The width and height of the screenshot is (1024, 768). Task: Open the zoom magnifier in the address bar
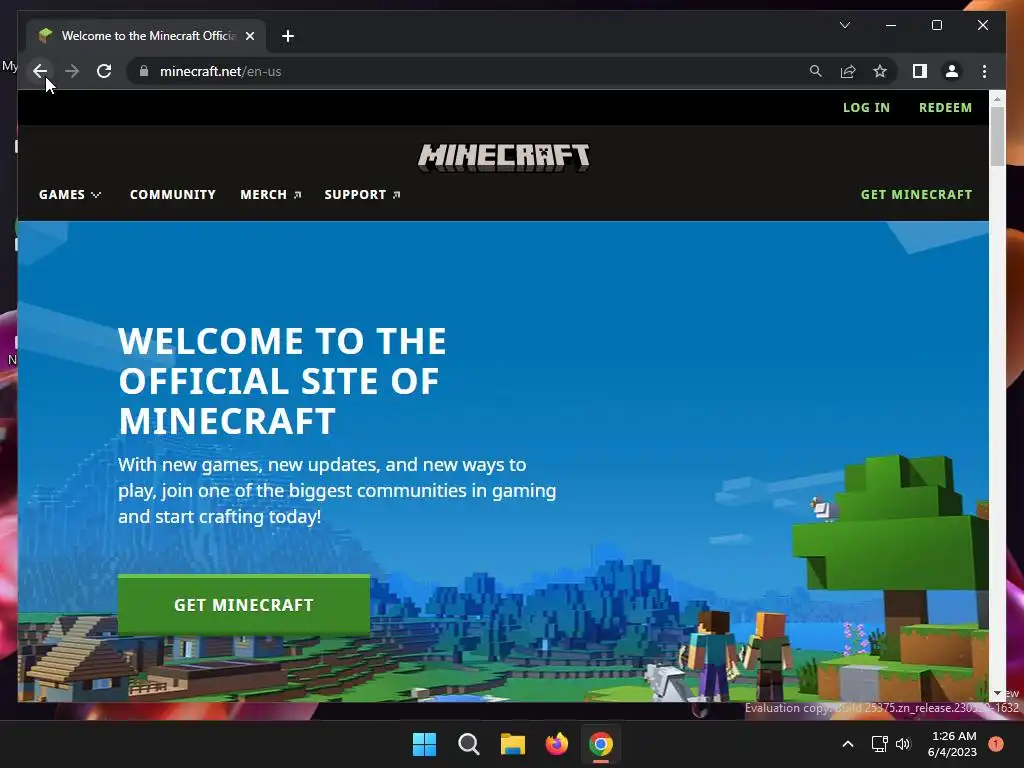[x=815, y=71]
